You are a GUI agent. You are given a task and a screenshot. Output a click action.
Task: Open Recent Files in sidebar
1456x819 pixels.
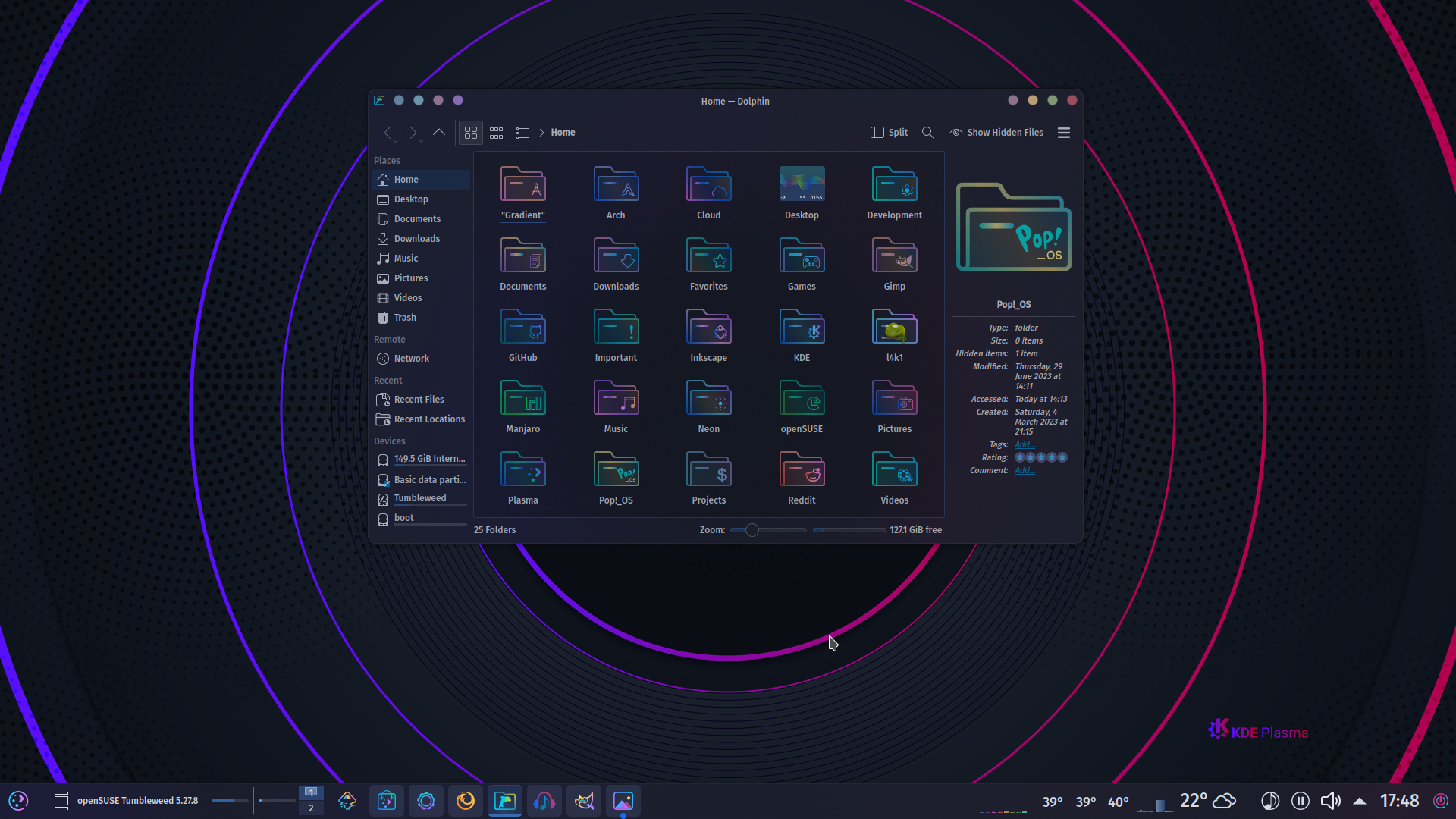422,400
